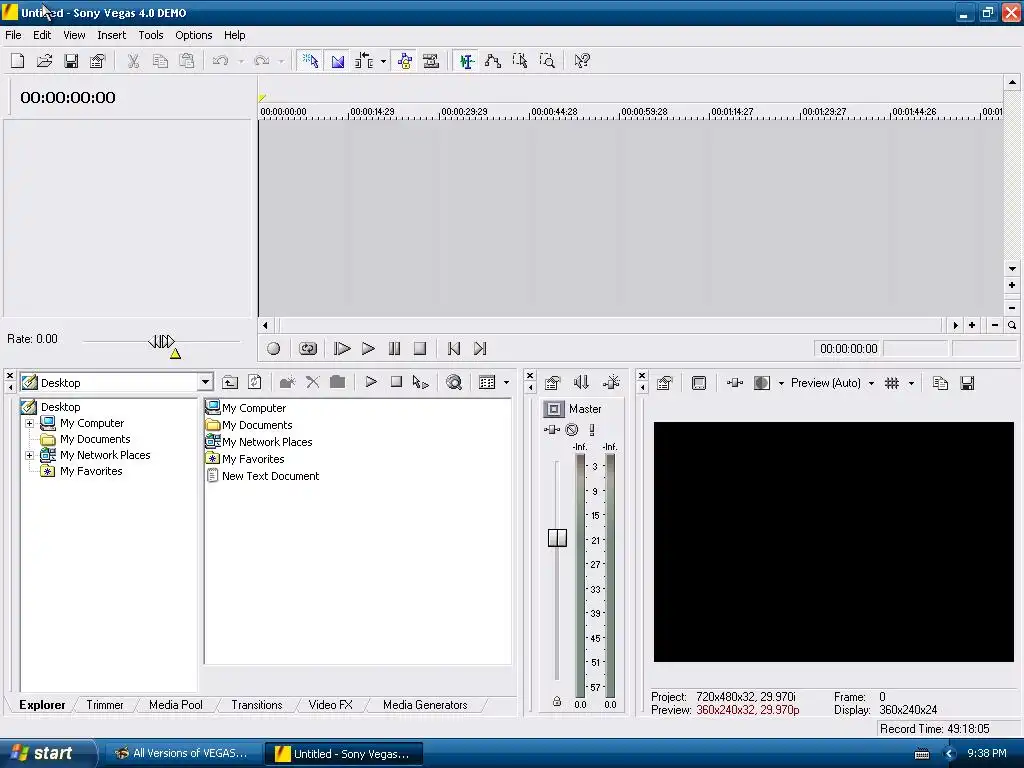Click Get Media from the Web icon
1024x768 pixels.
453,383
